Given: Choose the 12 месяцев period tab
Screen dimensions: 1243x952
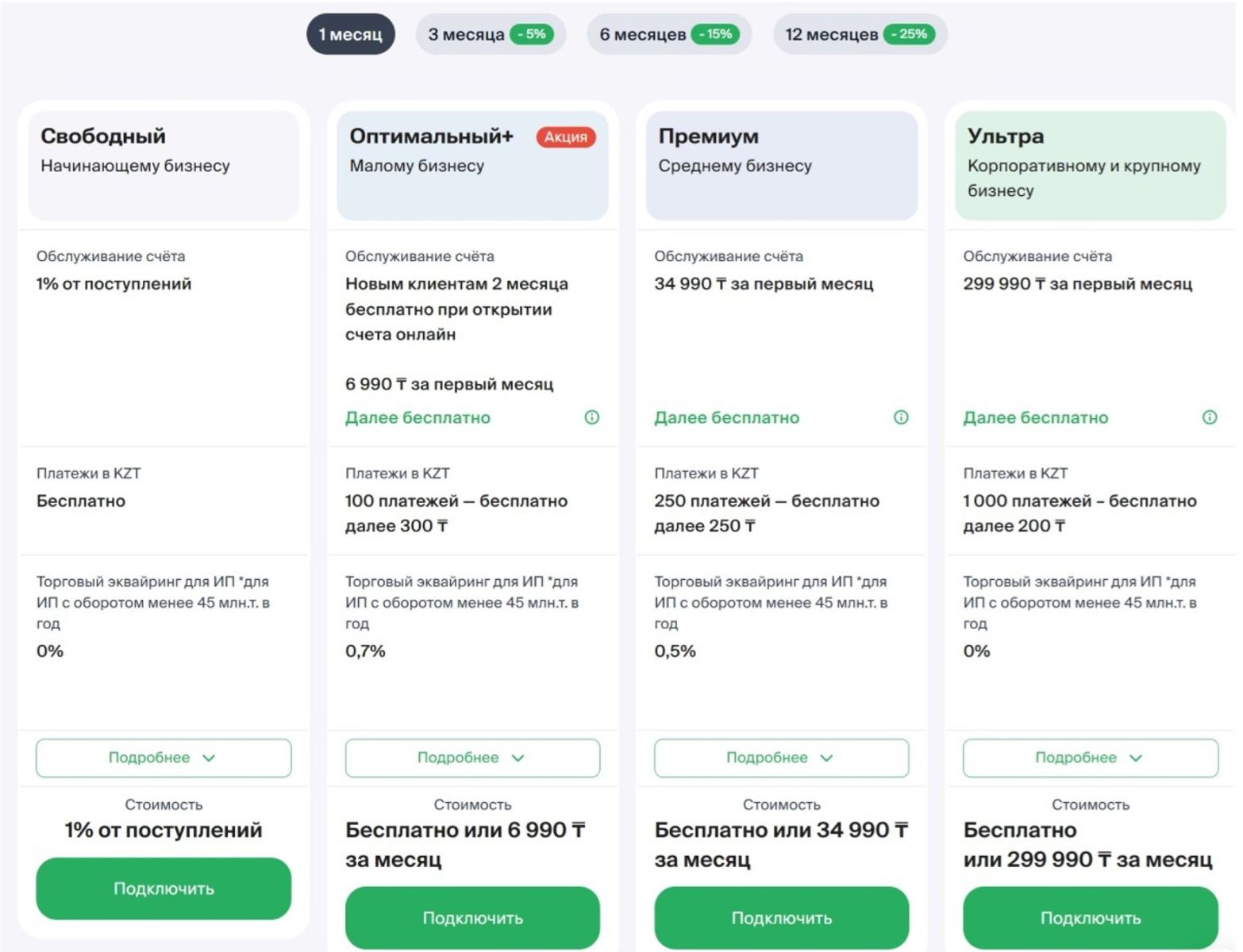Looking at the screenshot, I should pyautogui.click(x=831, y=35).
